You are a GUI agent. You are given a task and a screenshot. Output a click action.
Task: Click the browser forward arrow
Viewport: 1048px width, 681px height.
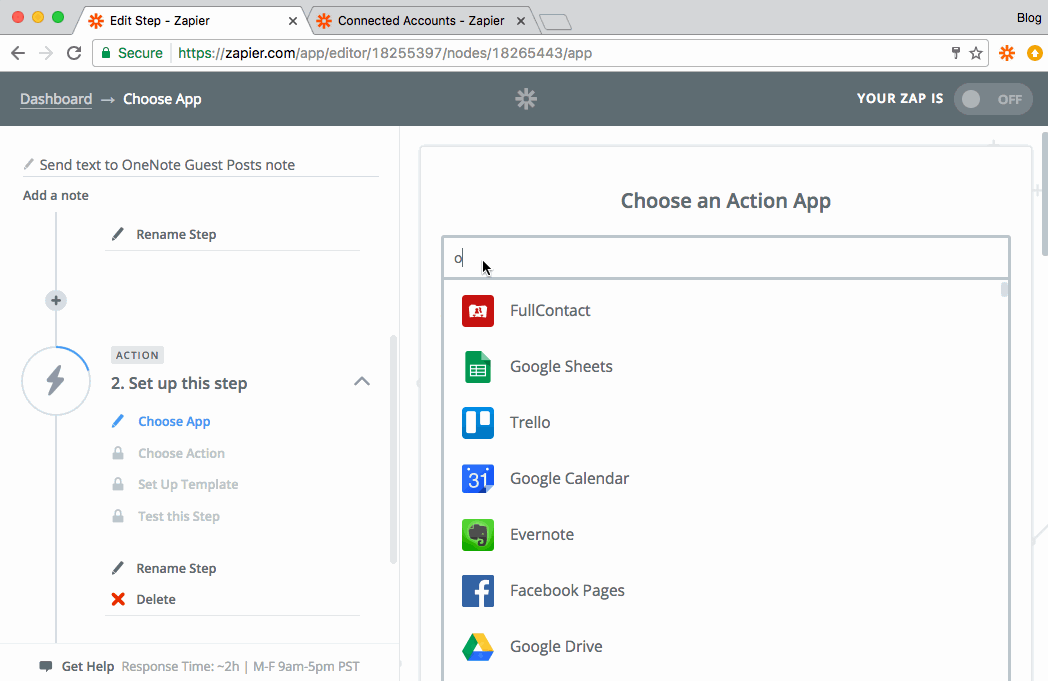[x=45, y=53]
